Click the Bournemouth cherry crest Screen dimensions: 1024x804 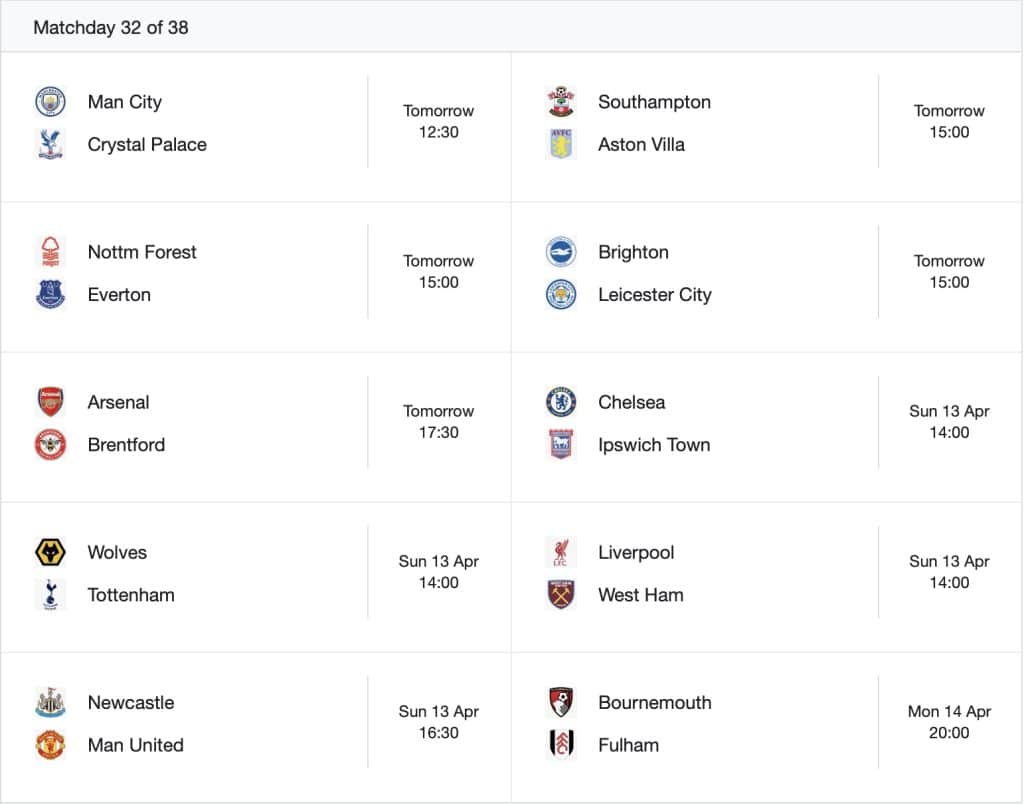pos(561,702)
